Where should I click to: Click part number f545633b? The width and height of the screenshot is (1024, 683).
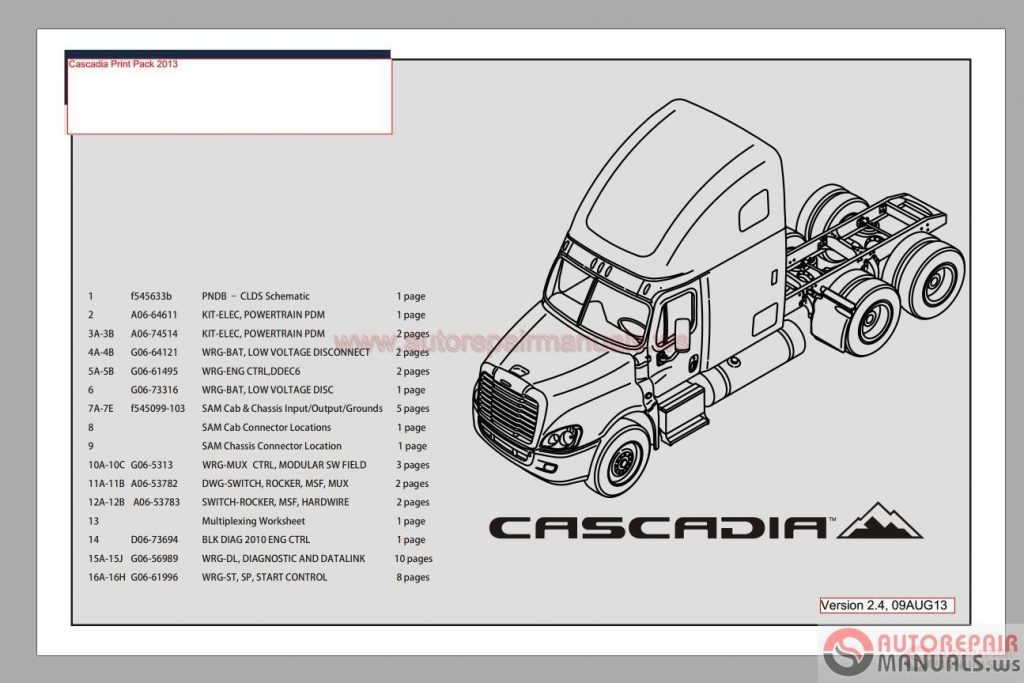pyautogui.click(x=150, y=296)
